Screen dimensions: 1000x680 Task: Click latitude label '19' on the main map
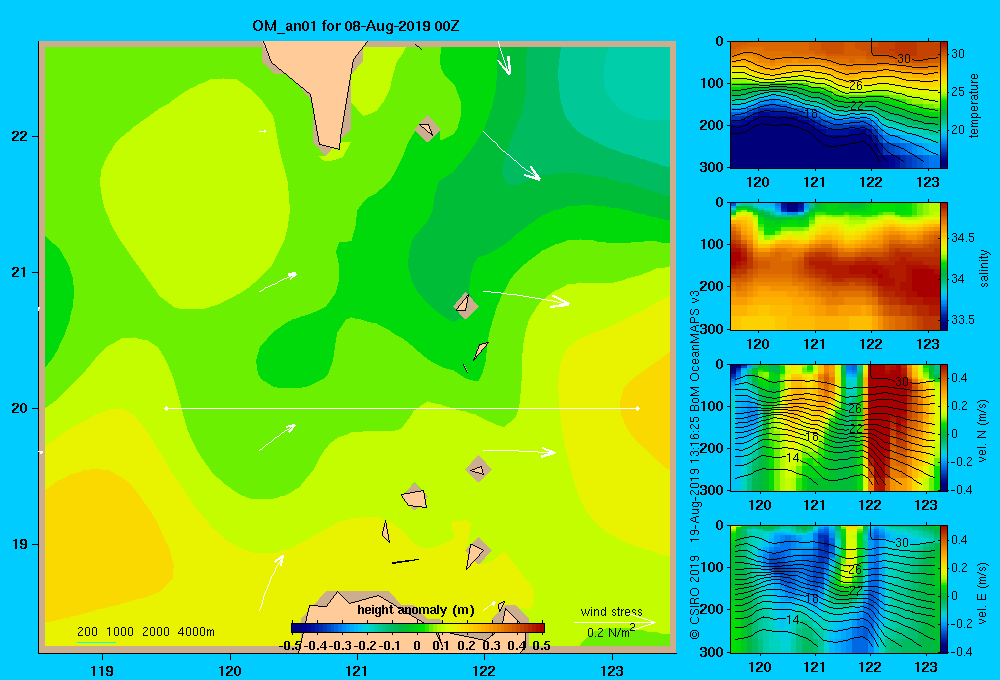click(19, 544)
